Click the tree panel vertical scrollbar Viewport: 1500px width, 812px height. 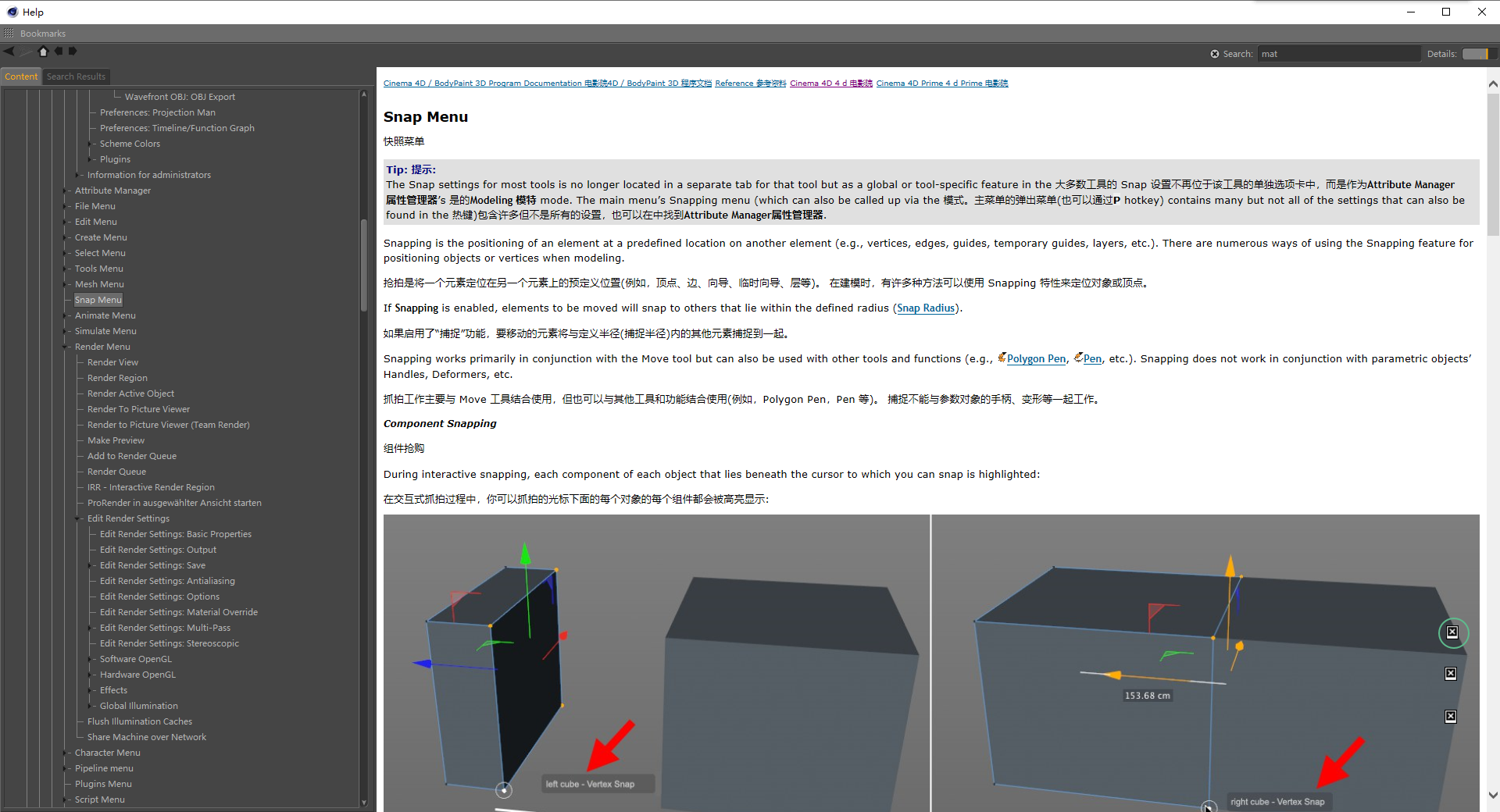[364, 265]
